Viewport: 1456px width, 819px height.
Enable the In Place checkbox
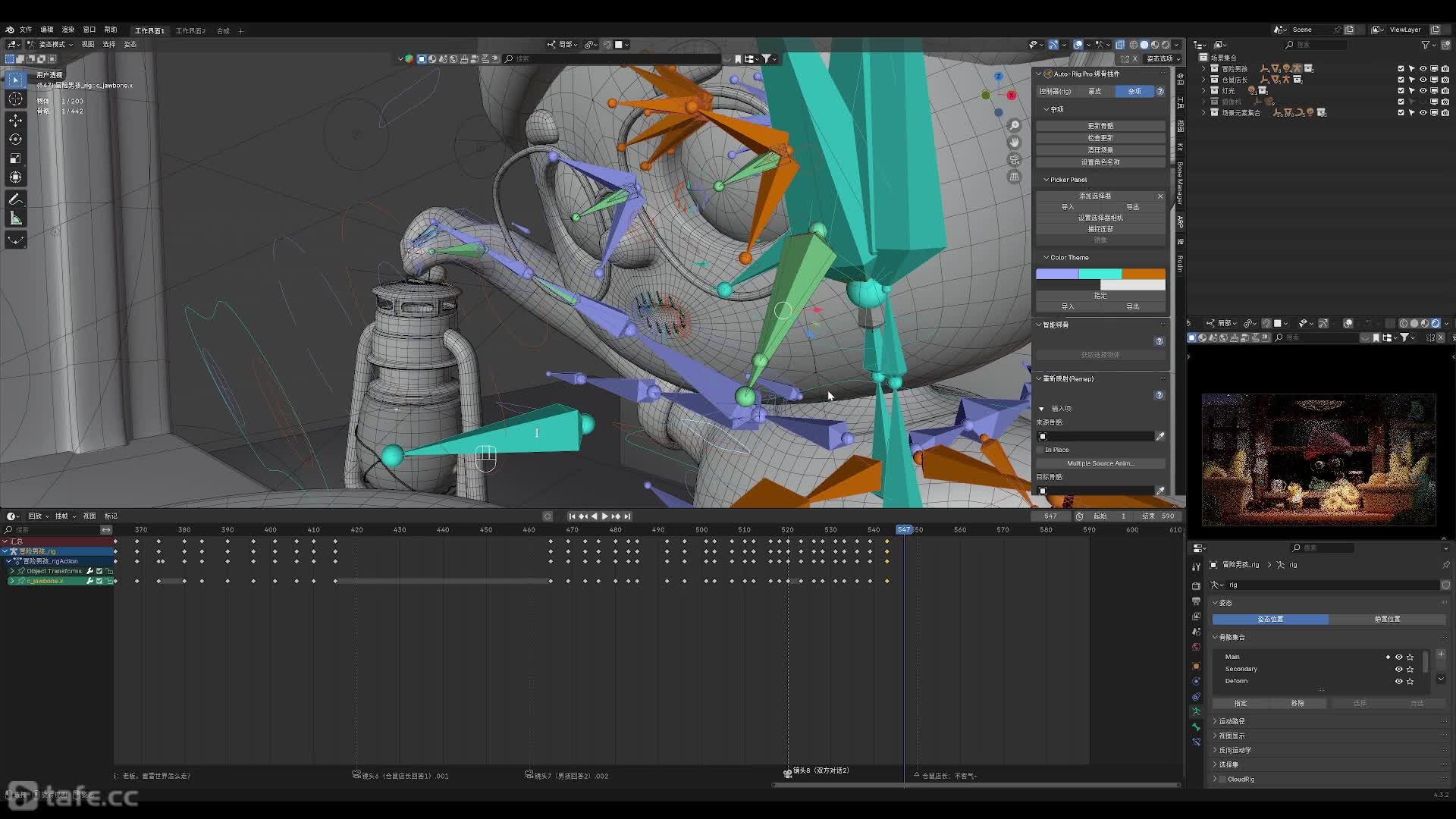(1041, 450)
